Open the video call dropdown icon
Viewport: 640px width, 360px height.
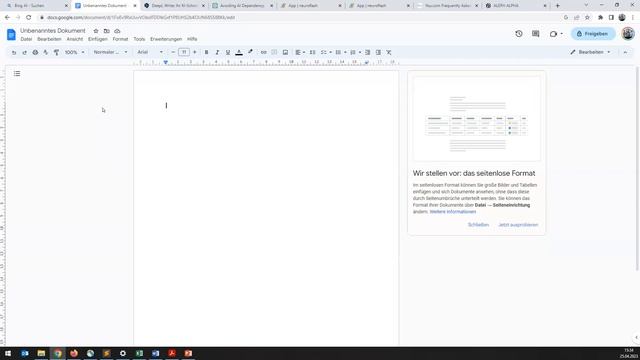click(x=556, y=34)
